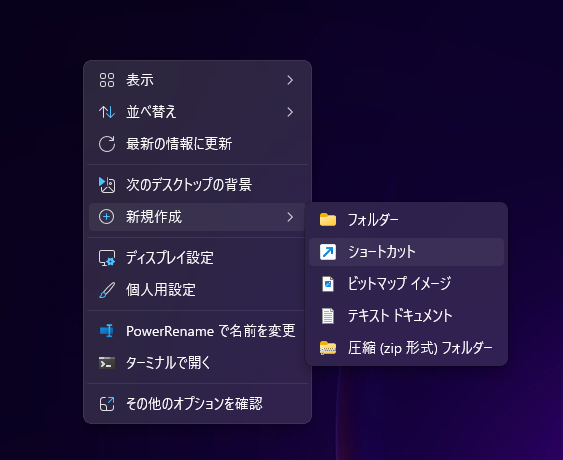
Task: Click the PowerRename icon
Action: [107, 331]
